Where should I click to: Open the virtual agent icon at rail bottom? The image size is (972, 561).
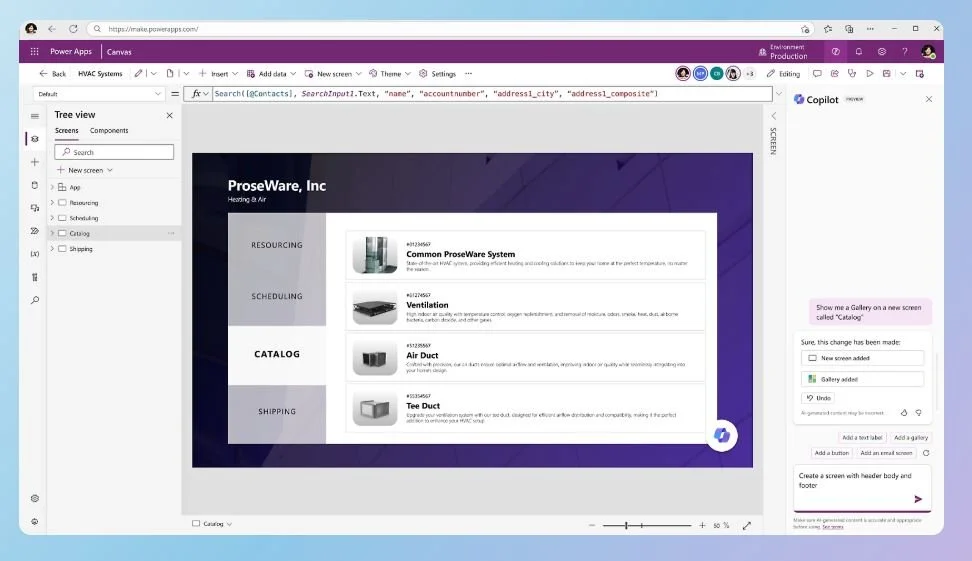(35, 521)
